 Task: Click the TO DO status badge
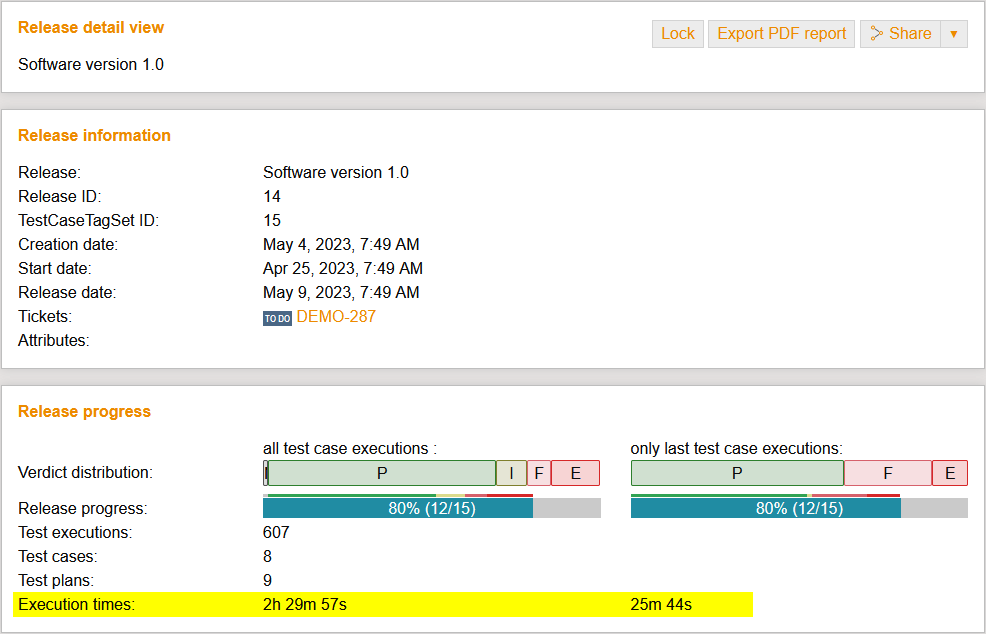click(x=277, y=318)
